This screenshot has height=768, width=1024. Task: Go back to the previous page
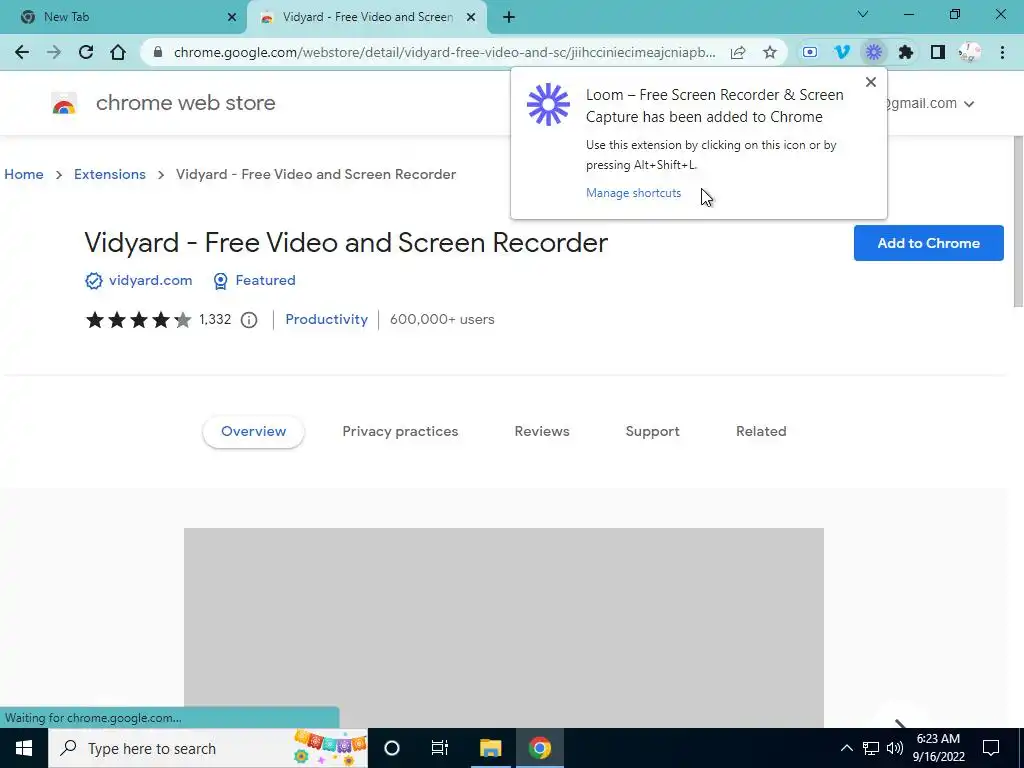tap(22, 52)
